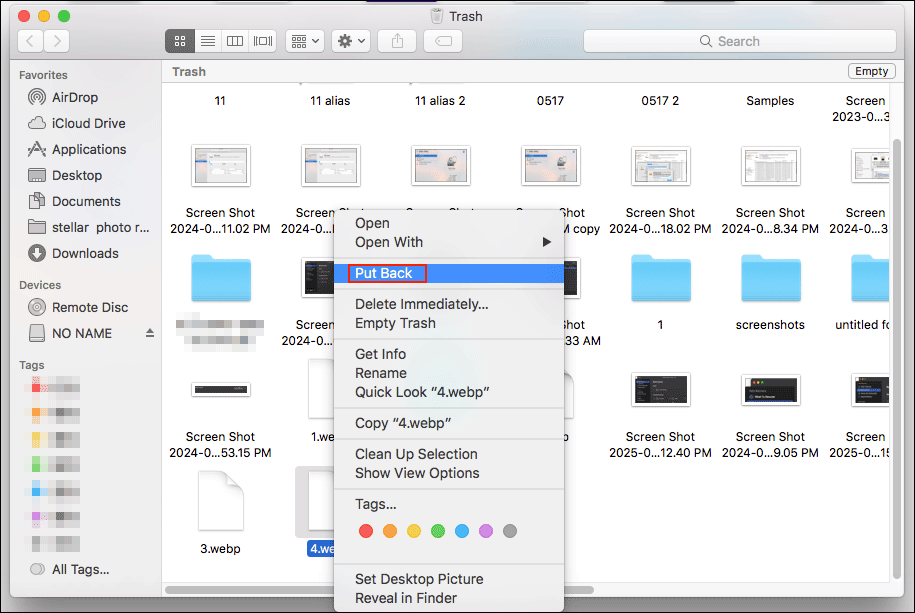Choose Clean Up Selection

click(449, 454)
